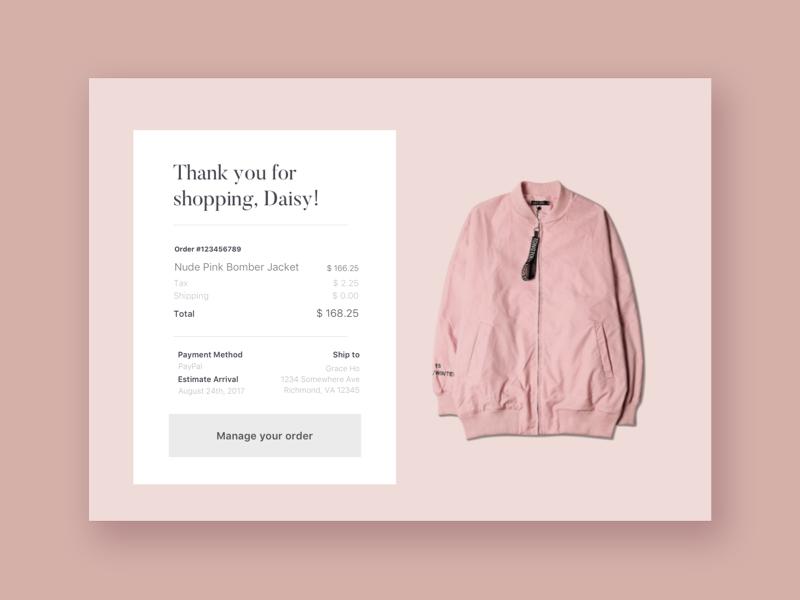Image resolution: width=800 pixels, height=600 pixels.
Task: Click the Estimate Arrival heading
Action: pos(208,379)
